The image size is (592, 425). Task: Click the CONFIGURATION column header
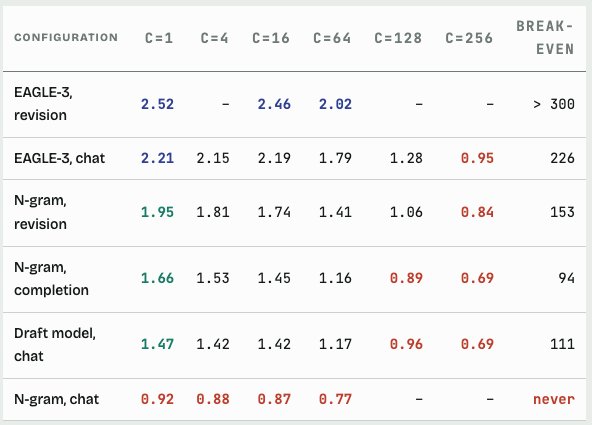point(66,37)
